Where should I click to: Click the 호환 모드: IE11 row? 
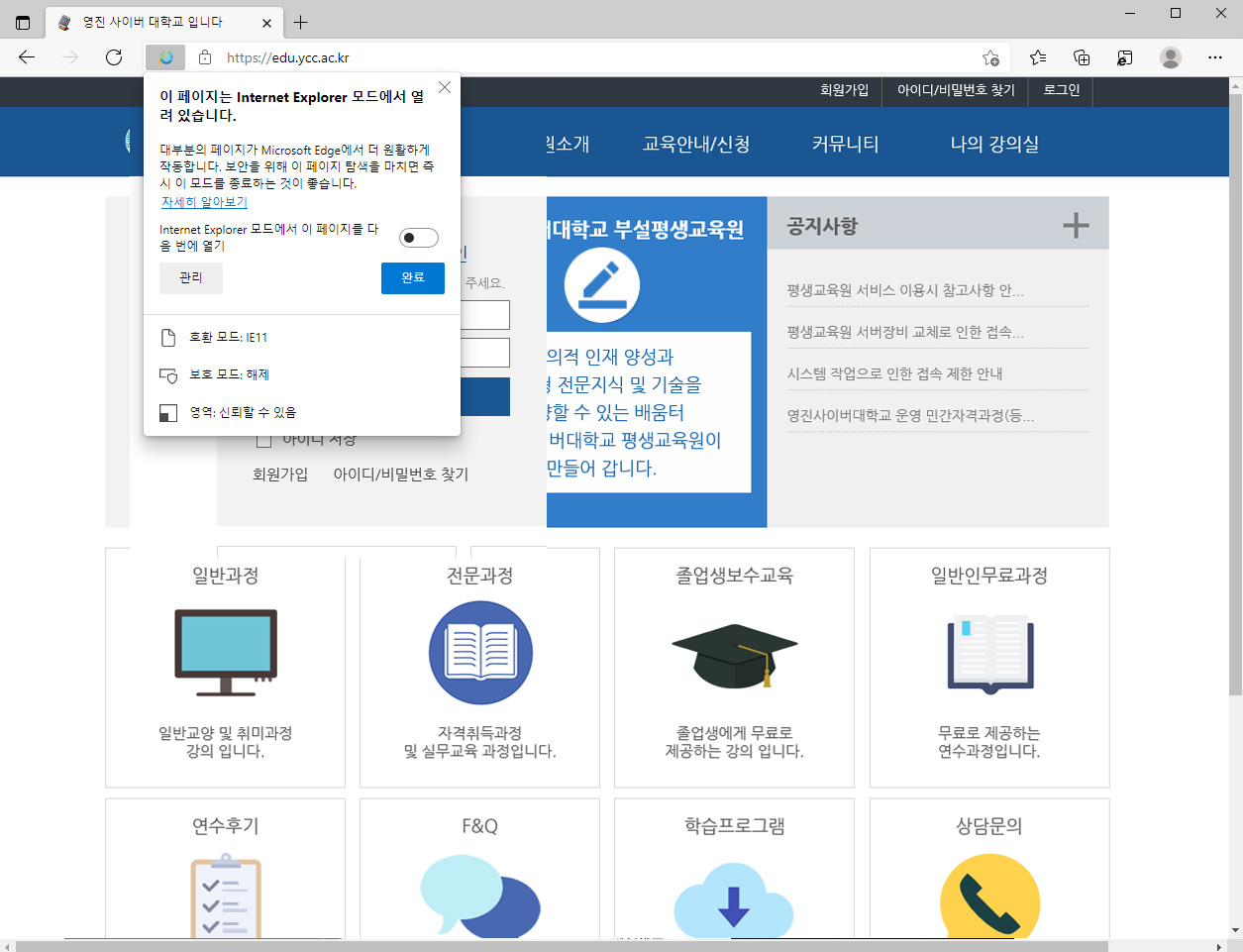pos(301,337)
